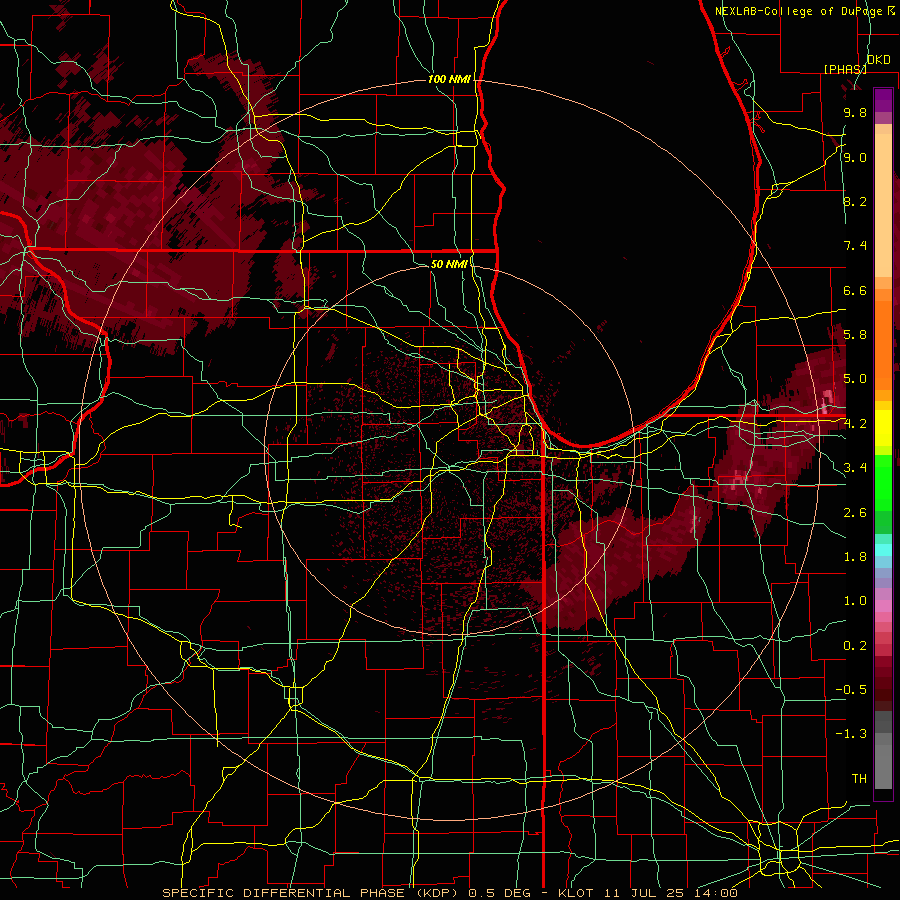The height and width of the screenshot is (900, 900).
Task: Pick the bright green band in the color bar
Action: (883, 483)
